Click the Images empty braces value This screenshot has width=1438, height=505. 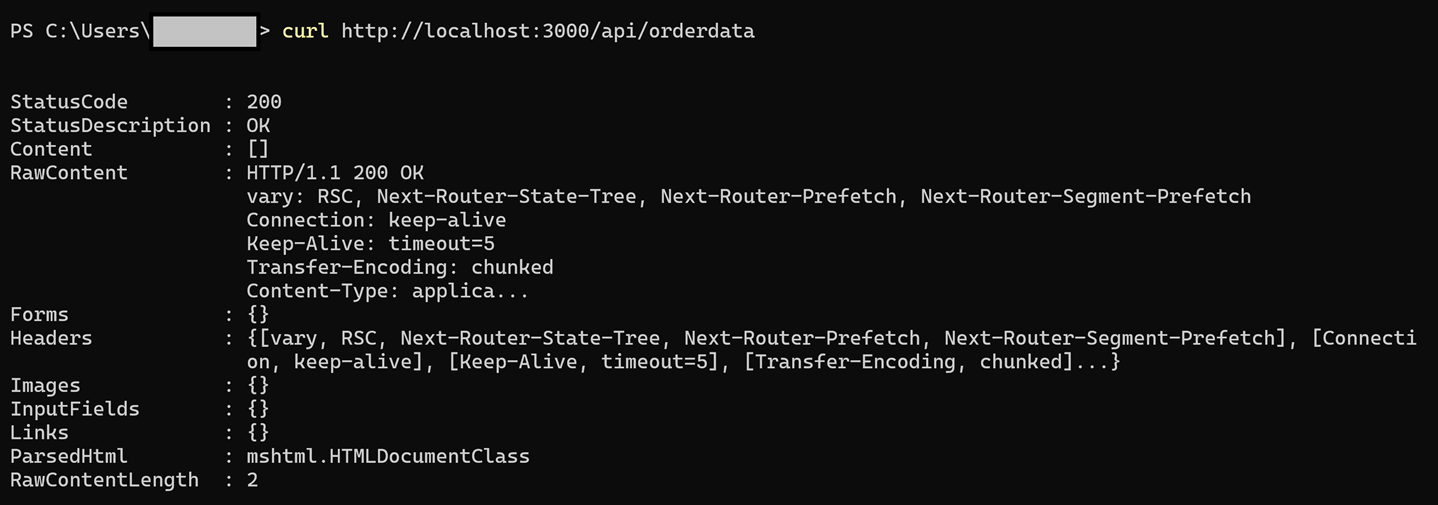pyautogui.click(x=258, y=385)
